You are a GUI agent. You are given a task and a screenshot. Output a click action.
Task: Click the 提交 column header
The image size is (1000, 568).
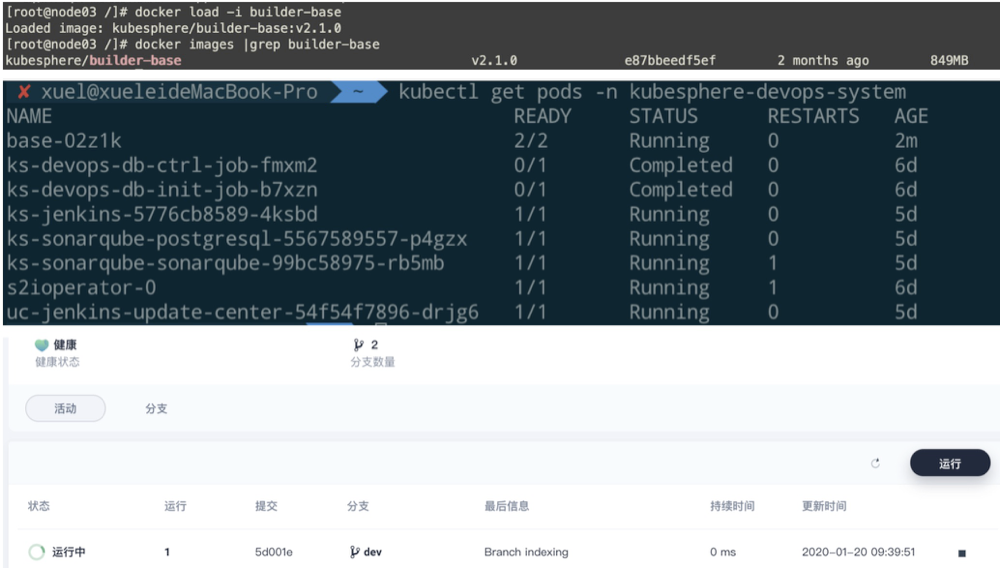pyautogui.click(x=266, y=506)
